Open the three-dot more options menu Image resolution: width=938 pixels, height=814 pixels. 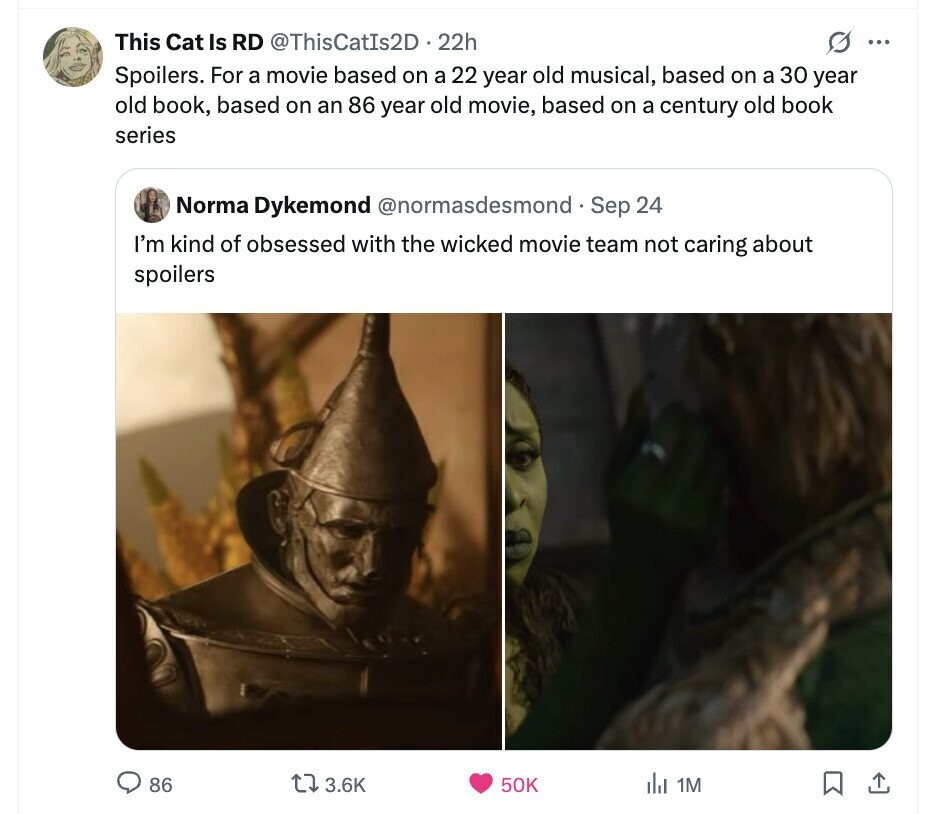point(878,42)
